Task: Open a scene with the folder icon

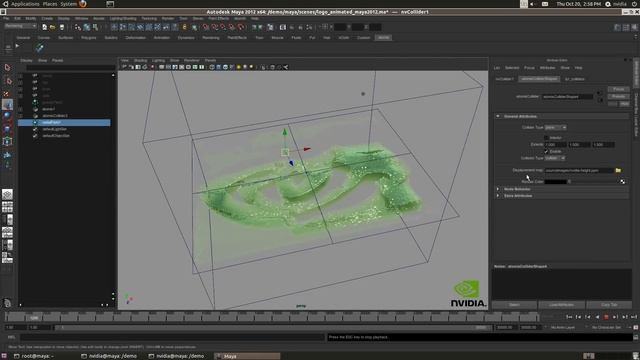Action: tap(53, 27)
